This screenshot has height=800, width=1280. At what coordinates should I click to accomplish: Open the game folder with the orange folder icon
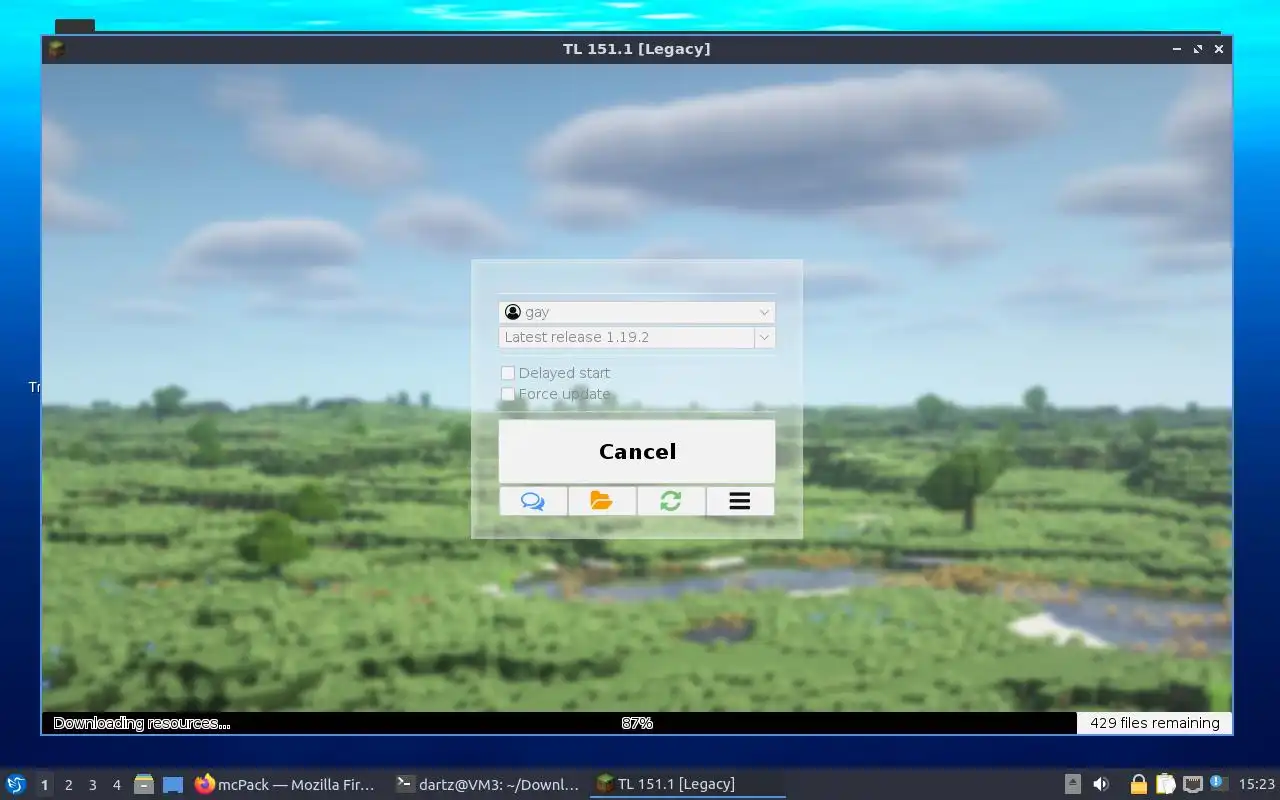point(601,501)
